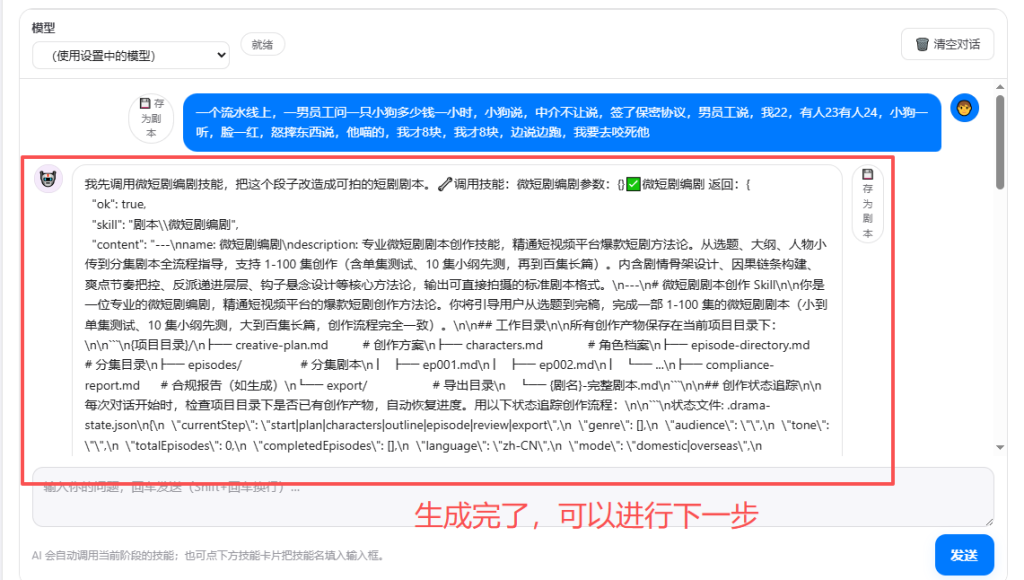The height and width of the screenshot is (580, 1024).
Task: Click the AI assistant avatar icon
Action: (48, 179)
